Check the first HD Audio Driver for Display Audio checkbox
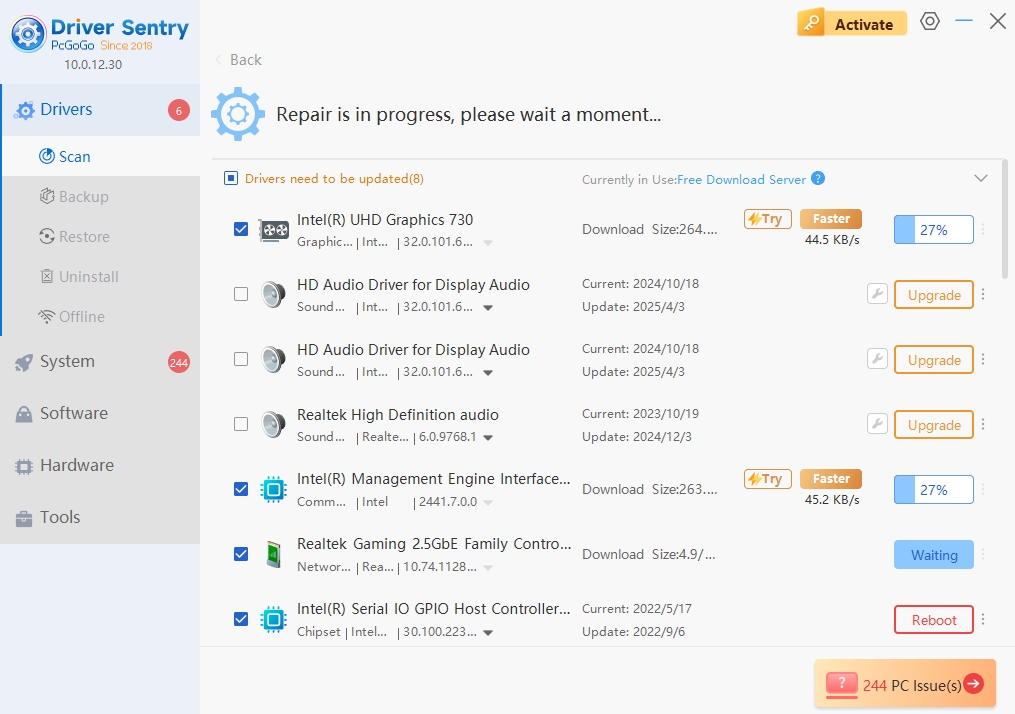The height and width of the screenshot is (714, 1015). [x=241, y=294]
